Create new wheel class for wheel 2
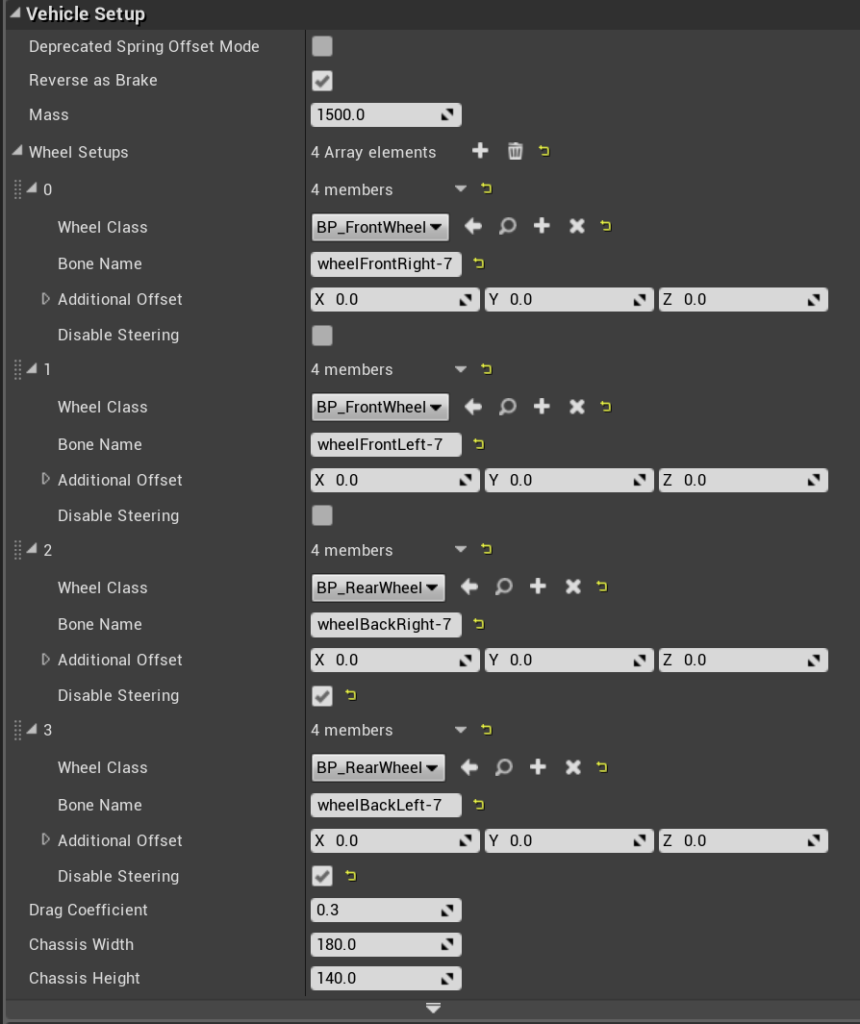This screenshot has width=860, height=1024. (538, 587)
